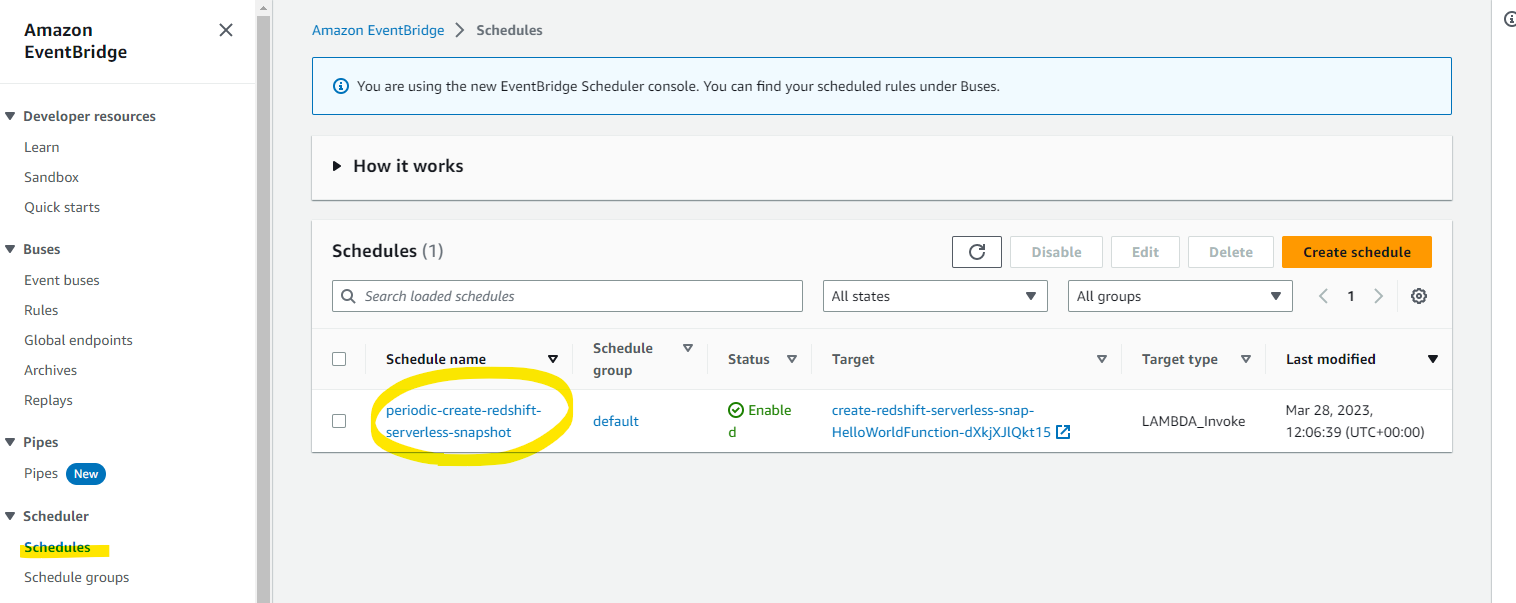
Task: Click the Mar 28, 2023 last modified cell
Action: pos(1355,421)
